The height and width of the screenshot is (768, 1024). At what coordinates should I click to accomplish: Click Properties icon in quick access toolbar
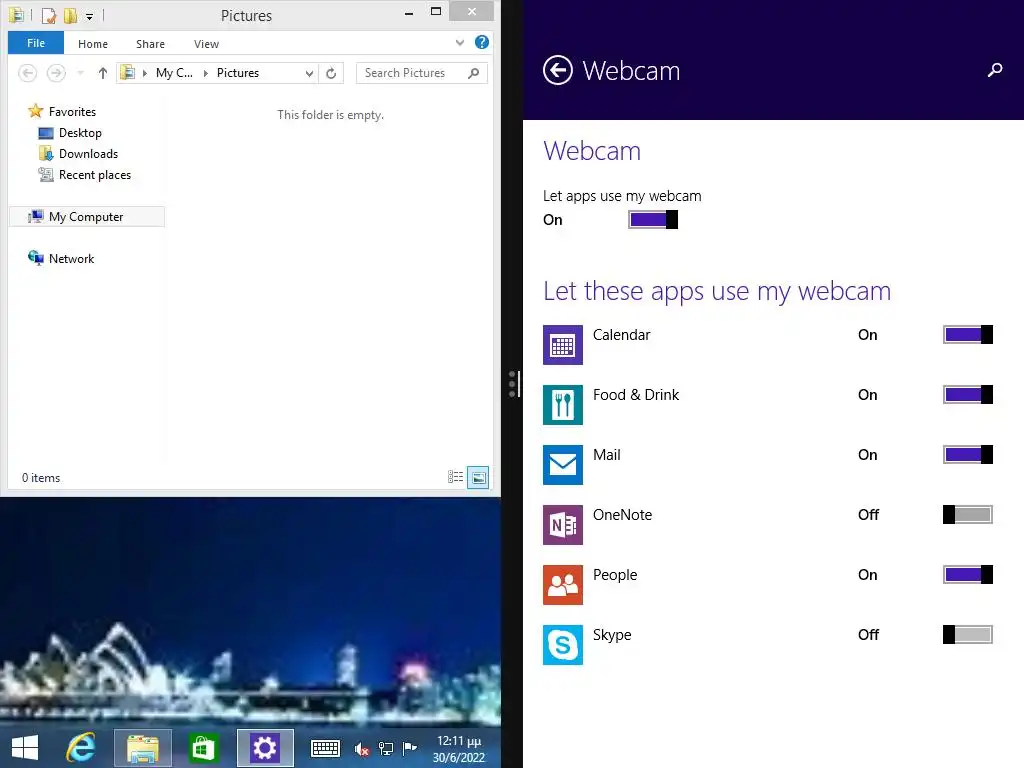tap(49, 15)
